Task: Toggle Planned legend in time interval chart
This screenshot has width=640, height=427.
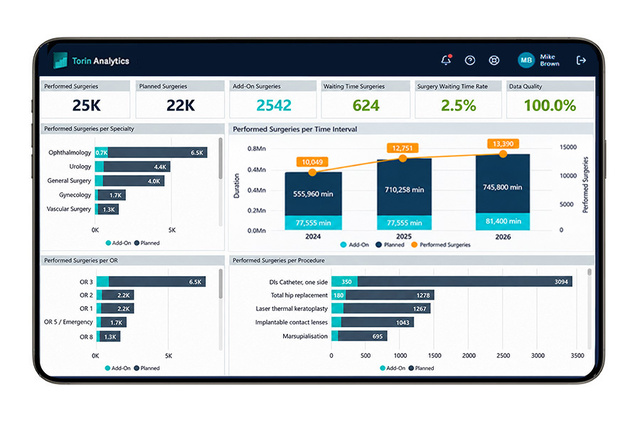Action: (x=389, y=245)
